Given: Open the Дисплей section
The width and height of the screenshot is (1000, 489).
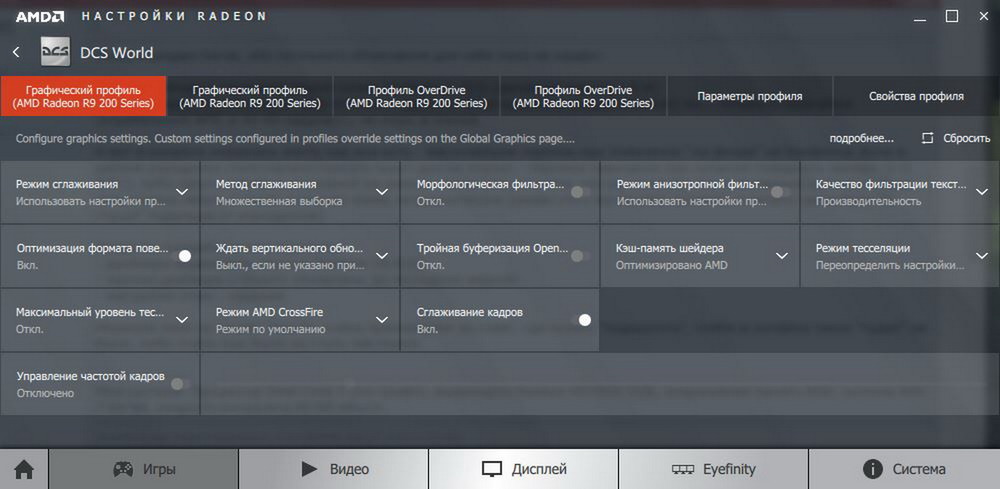Looking at the screenshot, I should click(x=524, y=470).
